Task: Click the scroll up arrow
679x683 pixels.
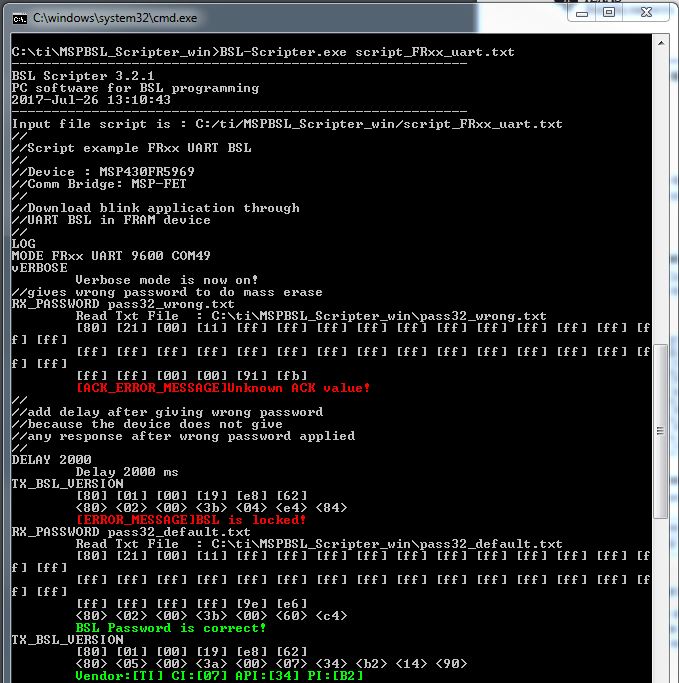Action: click(661, 43)
